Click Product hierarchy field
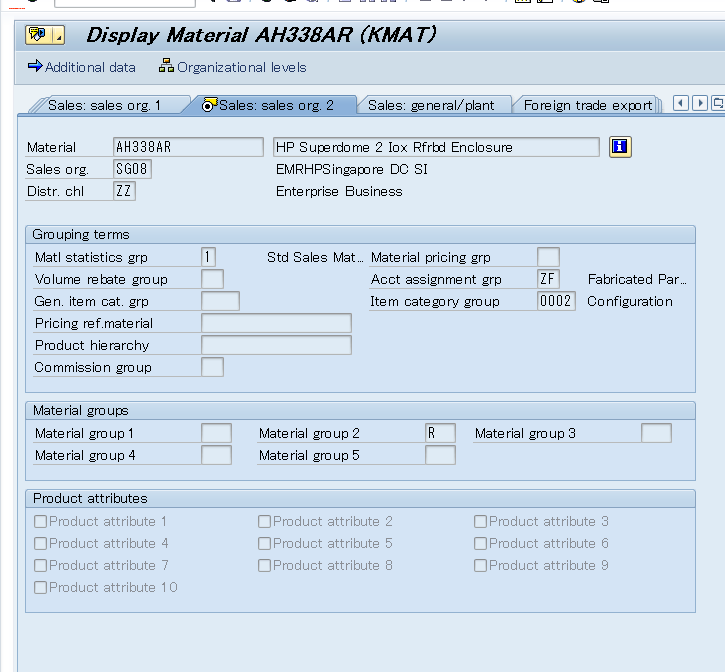 [x=276, y=345]
